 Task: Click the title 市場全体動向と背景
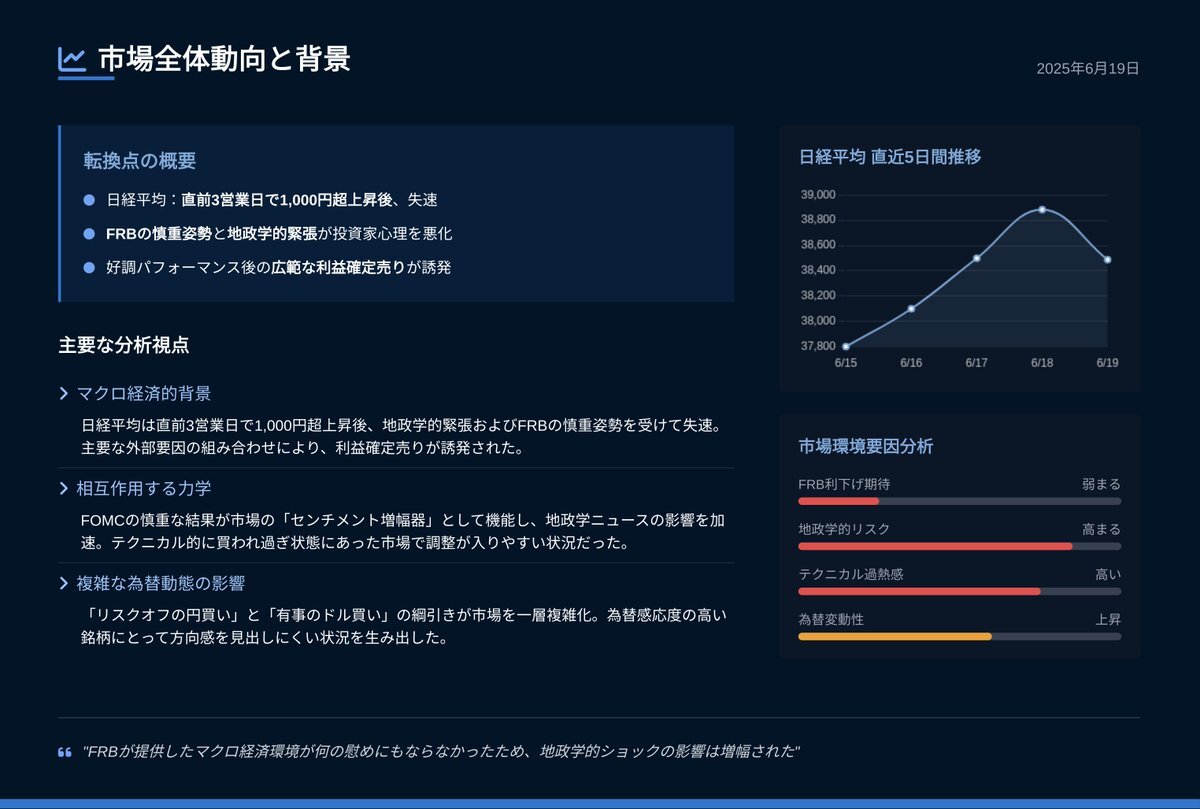pyautogui.click(x=225, y=59)
